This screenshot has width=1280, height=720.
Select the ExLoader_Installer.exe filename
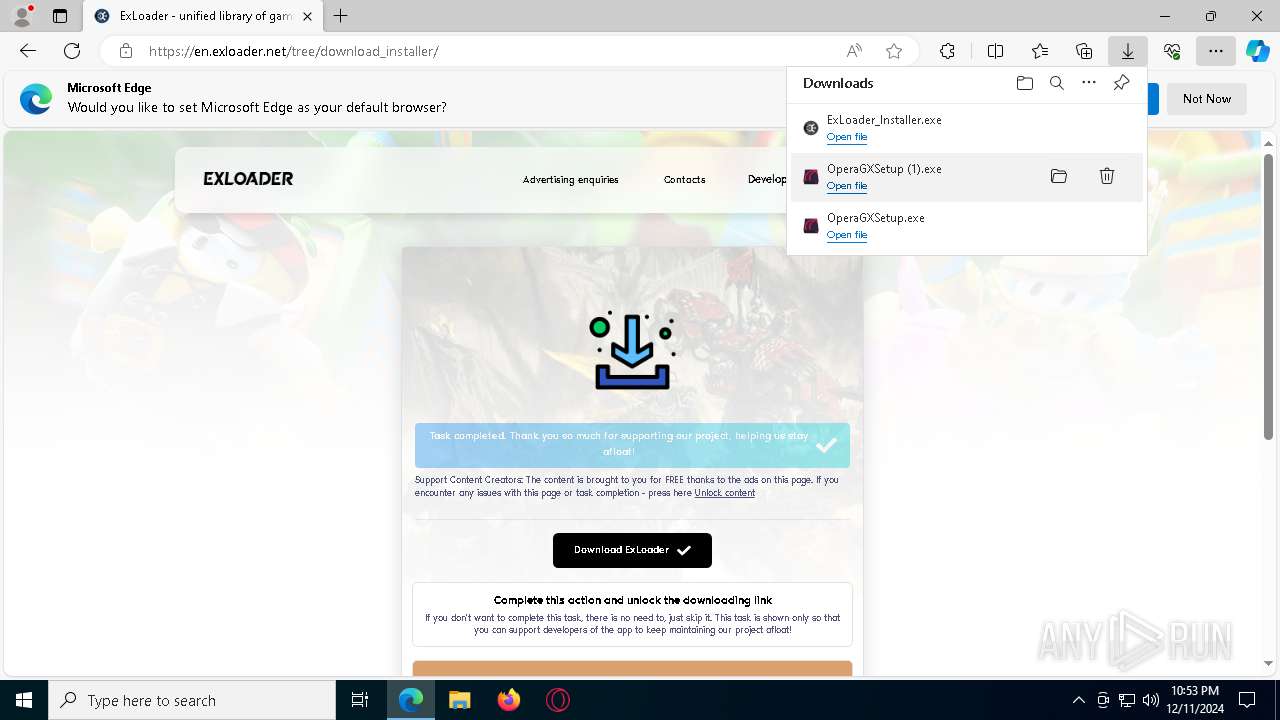tap(884, 120)
